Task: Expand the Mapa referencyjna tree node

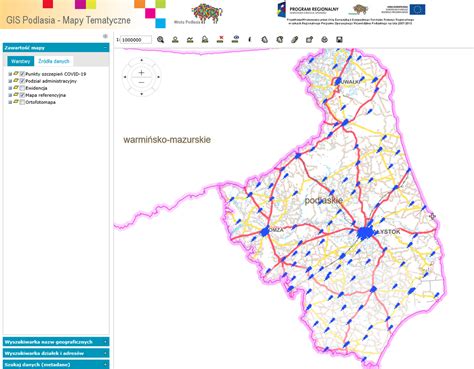Action: click(10, 95)
